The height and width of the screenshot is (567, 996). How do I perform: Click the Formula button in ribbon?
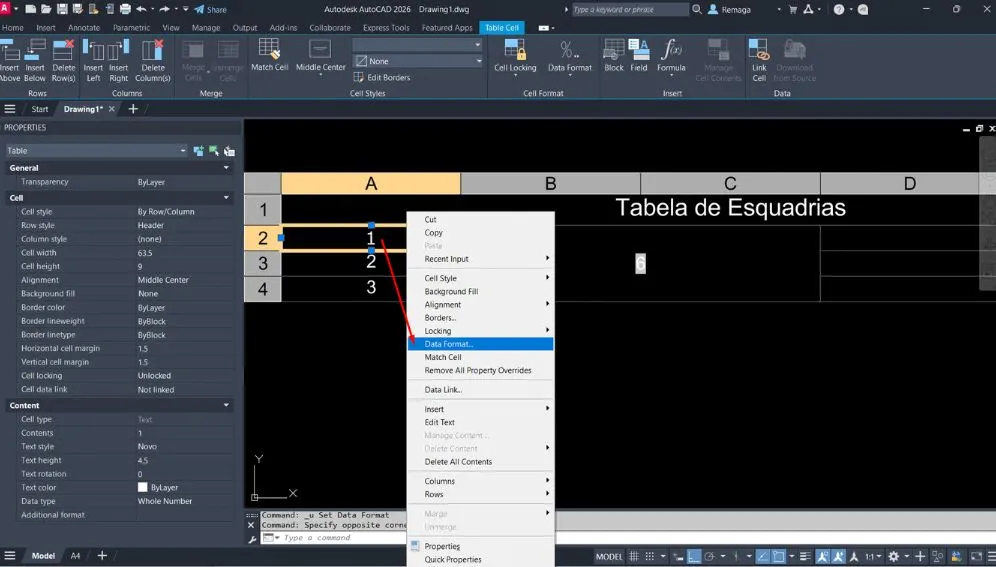pos(671,56)
